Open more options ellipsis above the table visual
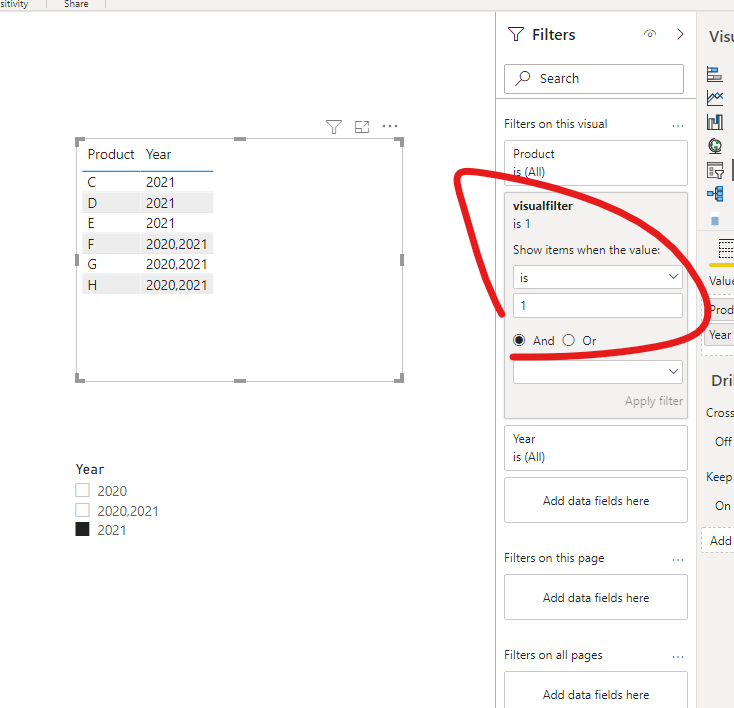 (390, 126)
